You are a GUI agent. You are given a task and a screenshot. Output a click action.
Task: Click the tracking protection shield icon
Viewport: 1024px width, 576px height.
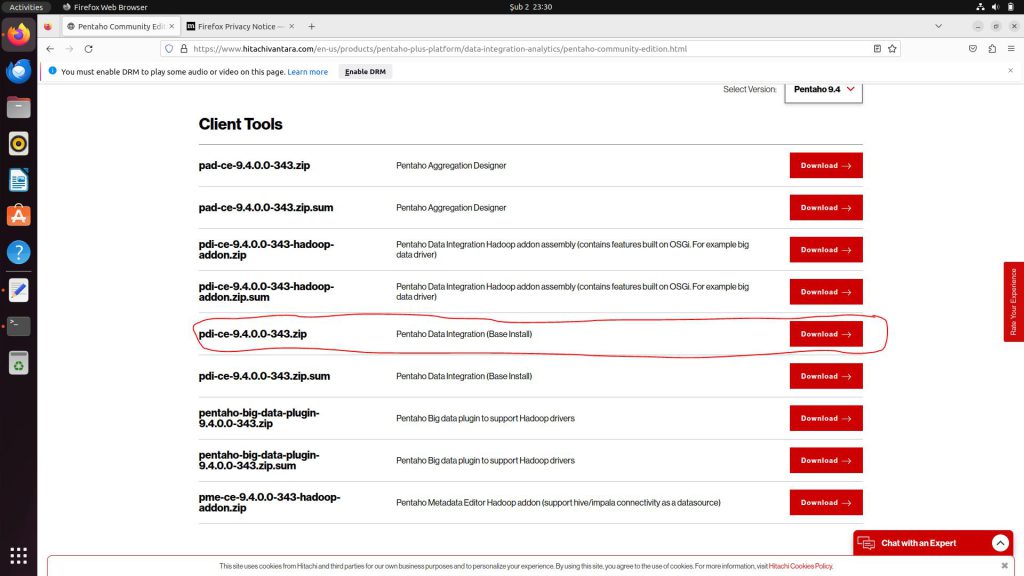click(x=169, y=49)
